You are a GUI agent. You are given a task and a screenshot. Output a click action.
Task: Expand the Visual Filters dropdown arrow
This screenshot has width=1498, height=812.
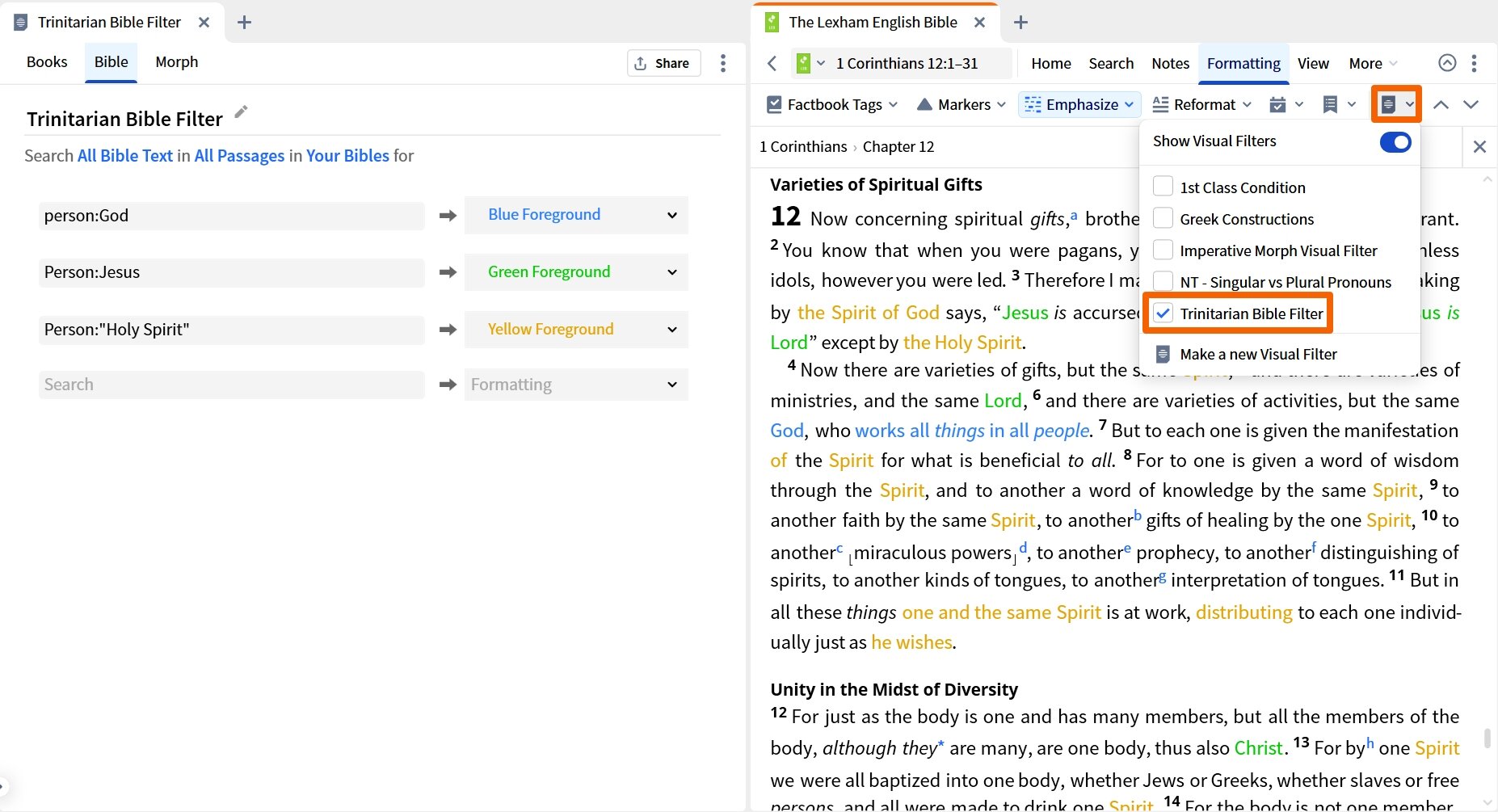pos(1409,104)
